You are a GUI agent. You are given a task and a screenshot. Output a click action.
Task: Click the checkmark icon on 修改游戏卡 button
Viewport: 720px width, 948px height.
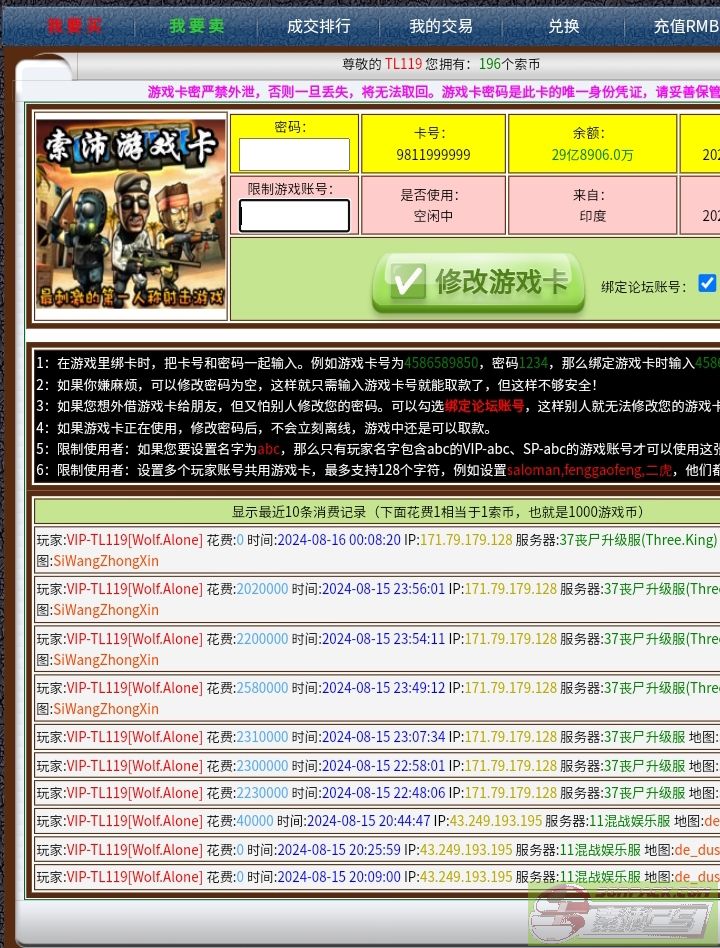tap(408, 282)
